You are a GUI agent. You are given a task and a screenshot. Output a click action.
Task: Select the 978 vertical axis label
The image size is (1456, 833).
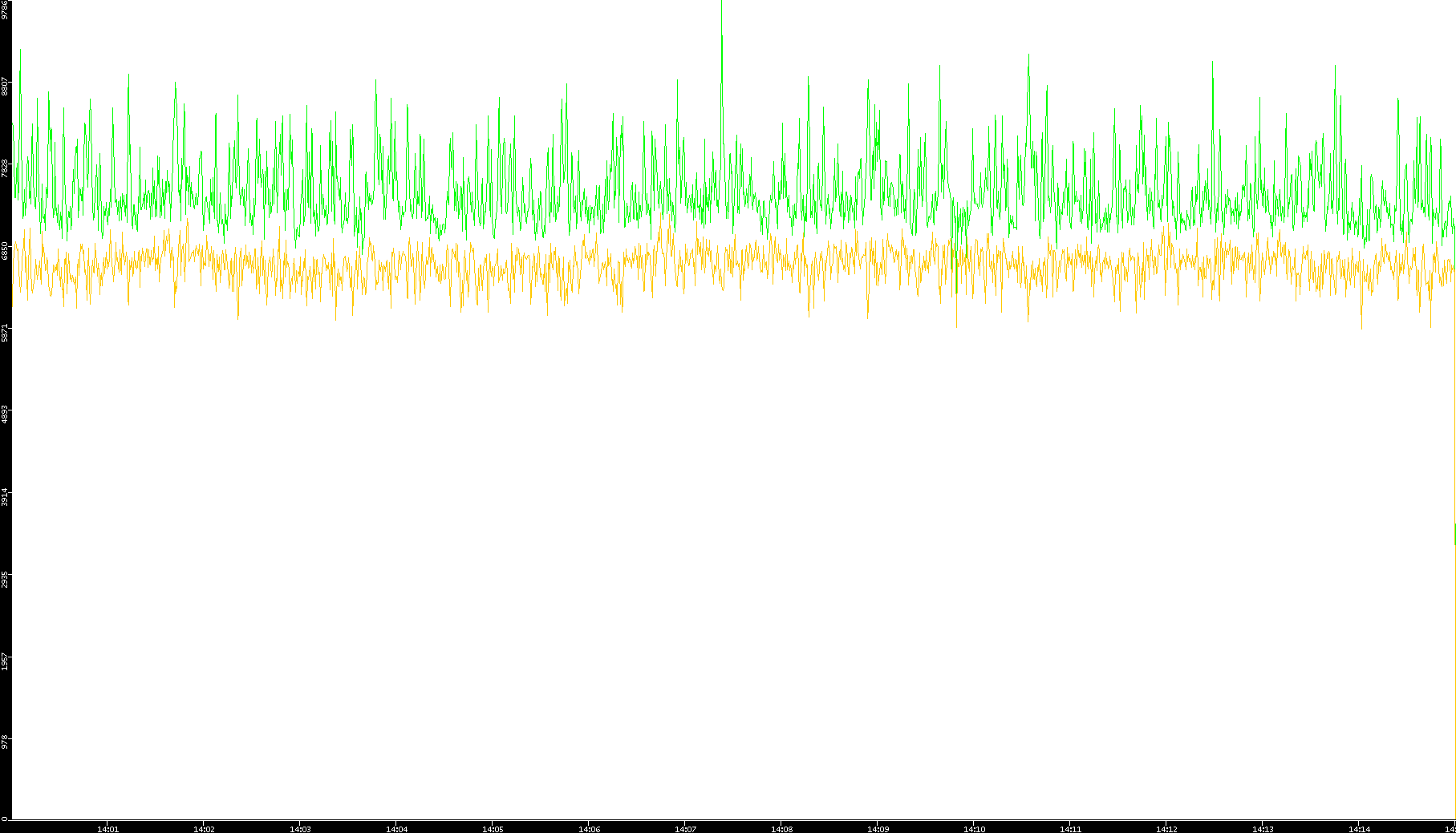point(5,741)
